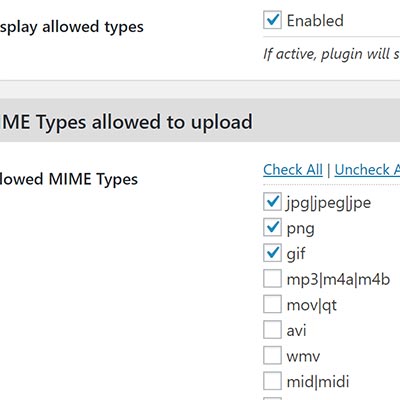Disable the png MIME type checkbox
This screenshot has width=400, height=400.
272,227
